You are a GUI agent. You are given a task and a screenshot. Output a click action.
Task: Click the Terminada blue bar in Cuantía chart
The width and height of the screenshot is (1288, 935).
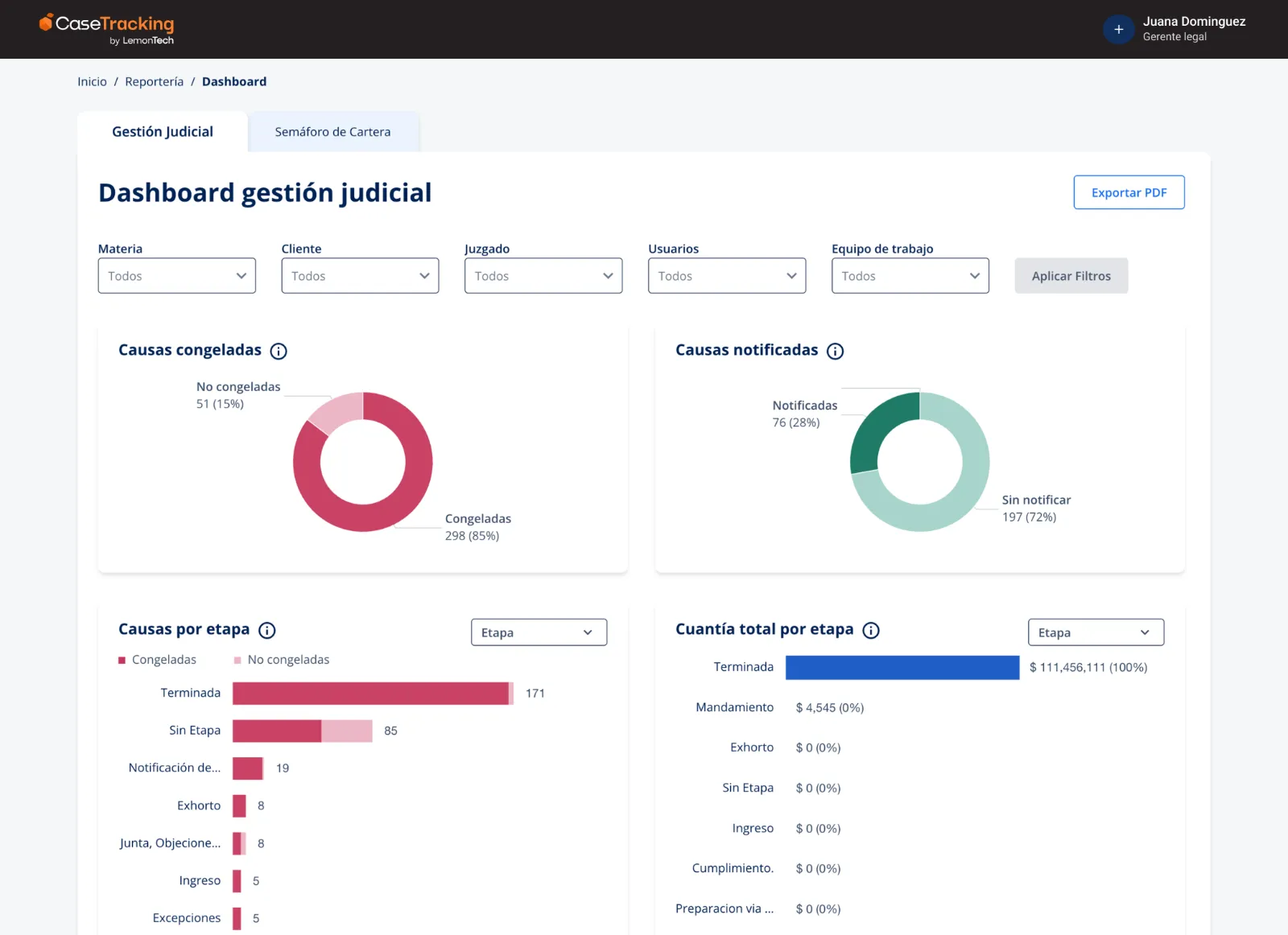(x=902, y=668)
